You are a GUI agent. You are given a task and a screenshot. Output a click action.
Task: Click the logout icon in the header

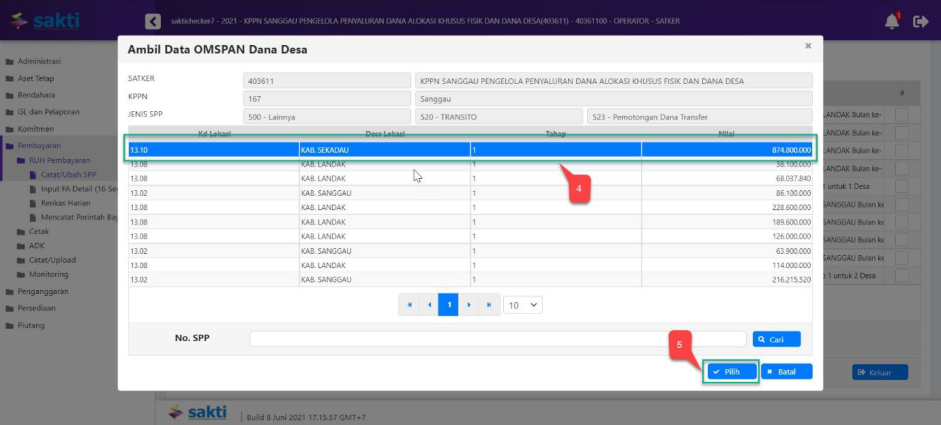click(x=921, y=21)
